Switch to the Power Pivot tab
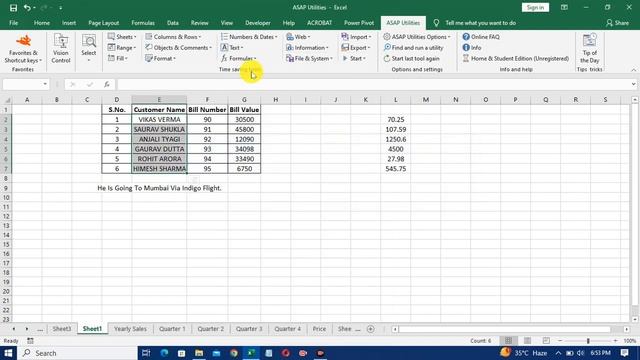Screen dimensions: 640x360 (359, 23)
